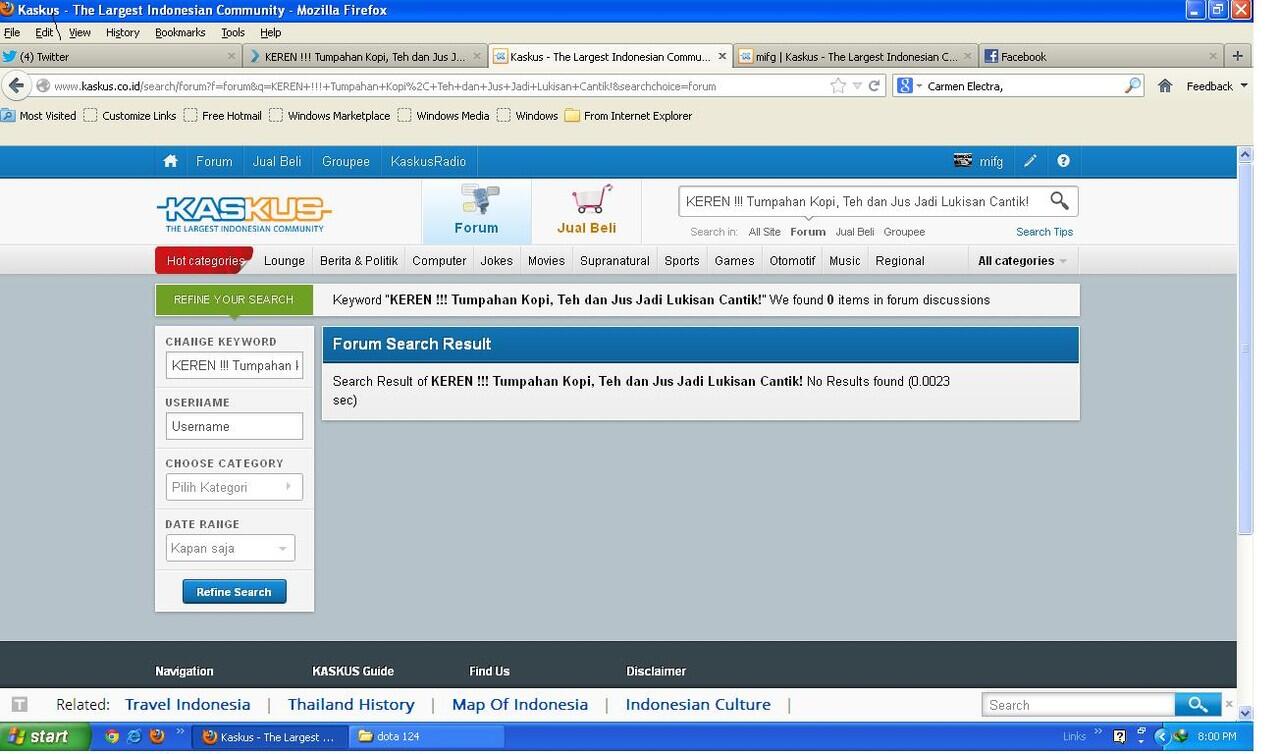The width and height of the screenshot is (1280, 754).
Task: Open the Bookmarks menu
Action: point(180,33)
